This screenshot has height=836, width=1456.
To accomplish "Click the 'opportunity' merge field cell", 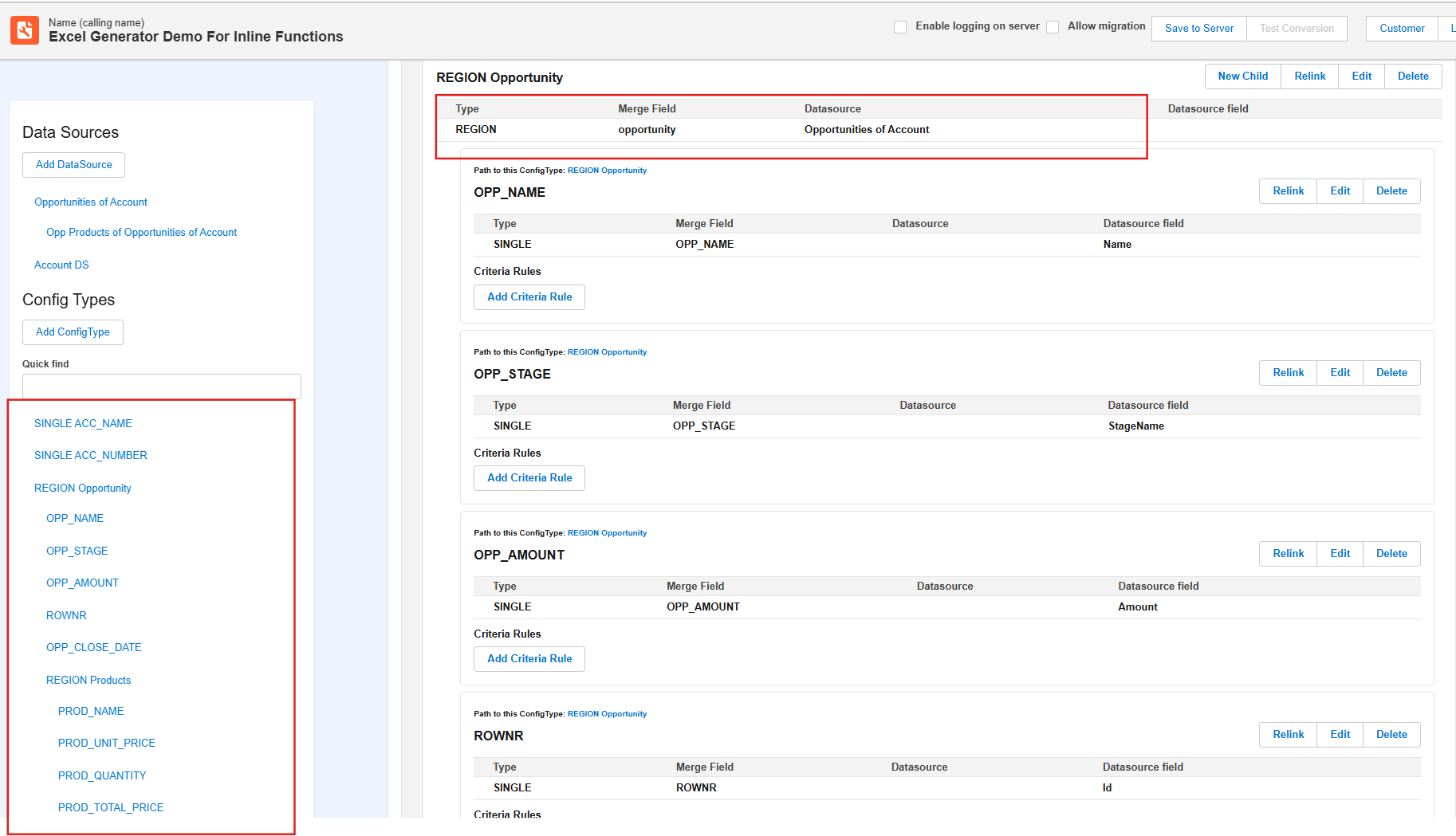I will [x=647, y=130].
